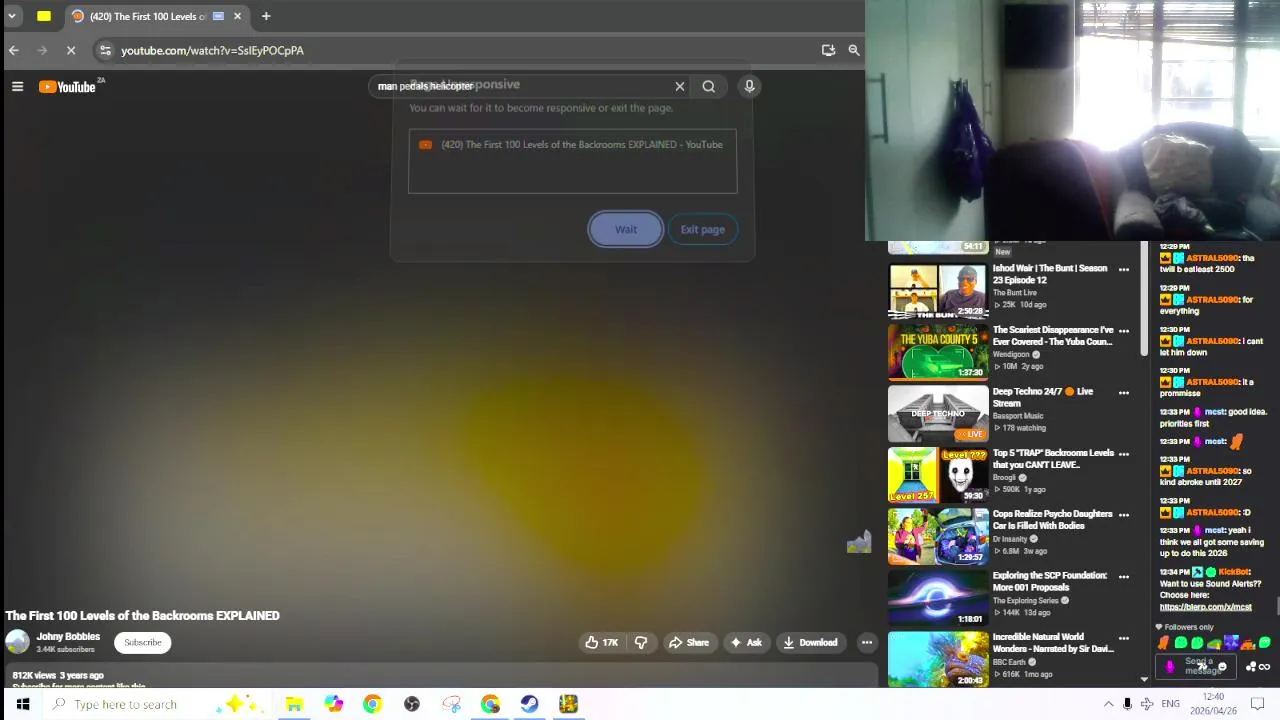Screen dimensions: 1280x720
Task: Click Exit page in the dialog
Action: [x=702, y=229]
